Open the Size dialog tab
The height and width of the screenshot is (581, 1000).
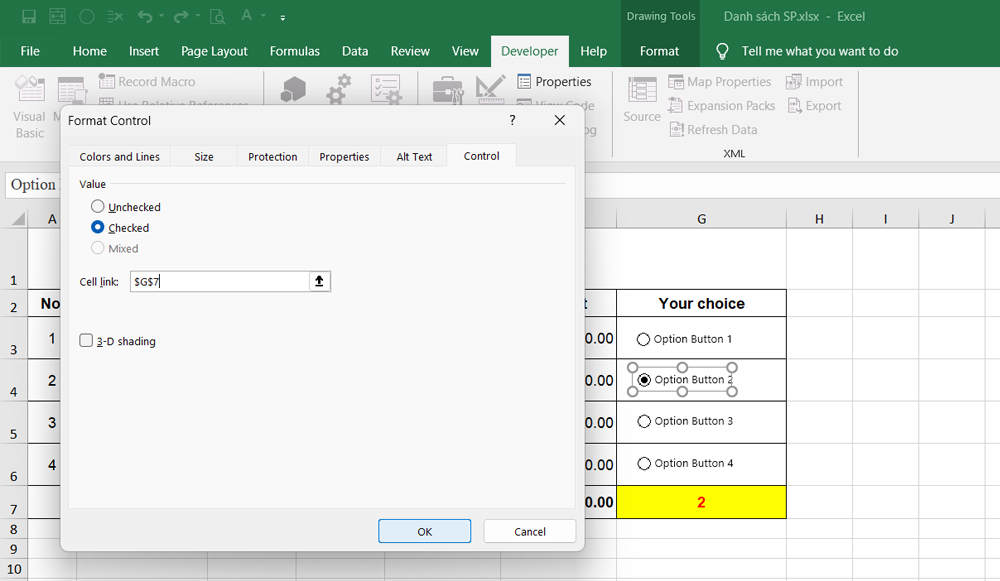(x=203, y=156)
